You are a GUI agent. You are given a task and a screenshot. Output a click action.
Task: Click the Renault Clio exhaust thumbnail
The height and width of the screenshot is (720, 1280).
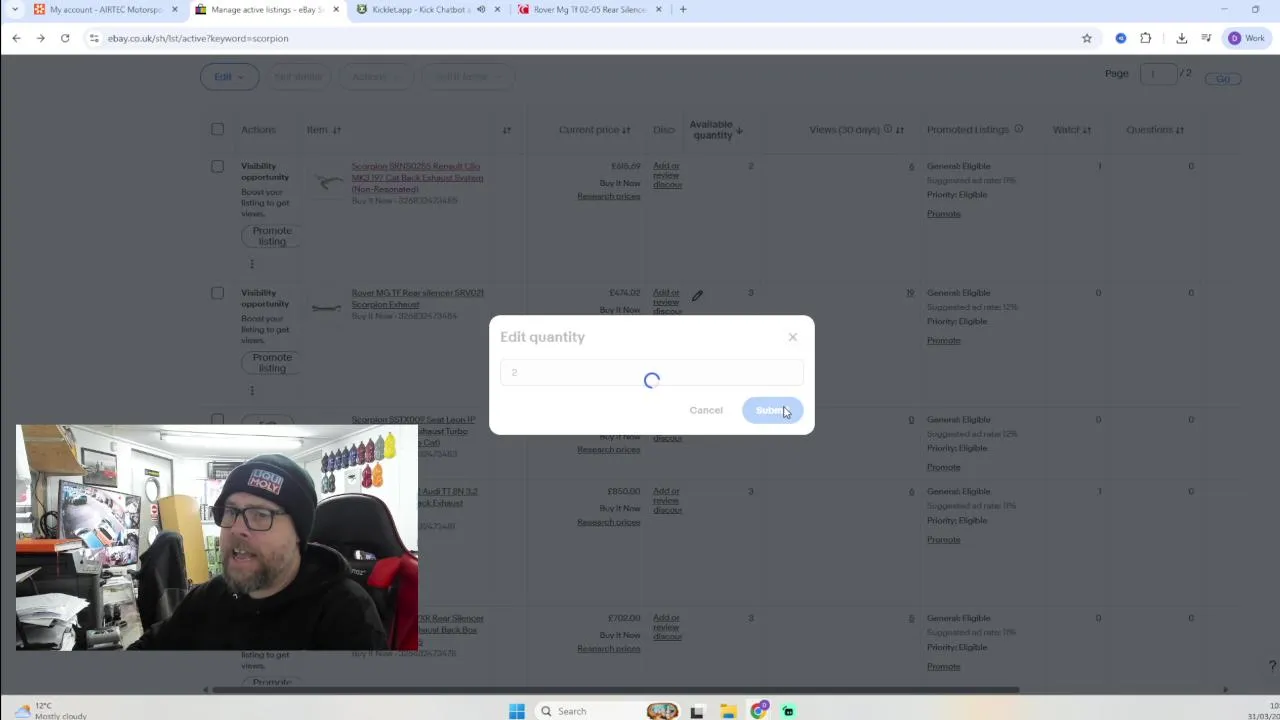click(327, 181)
